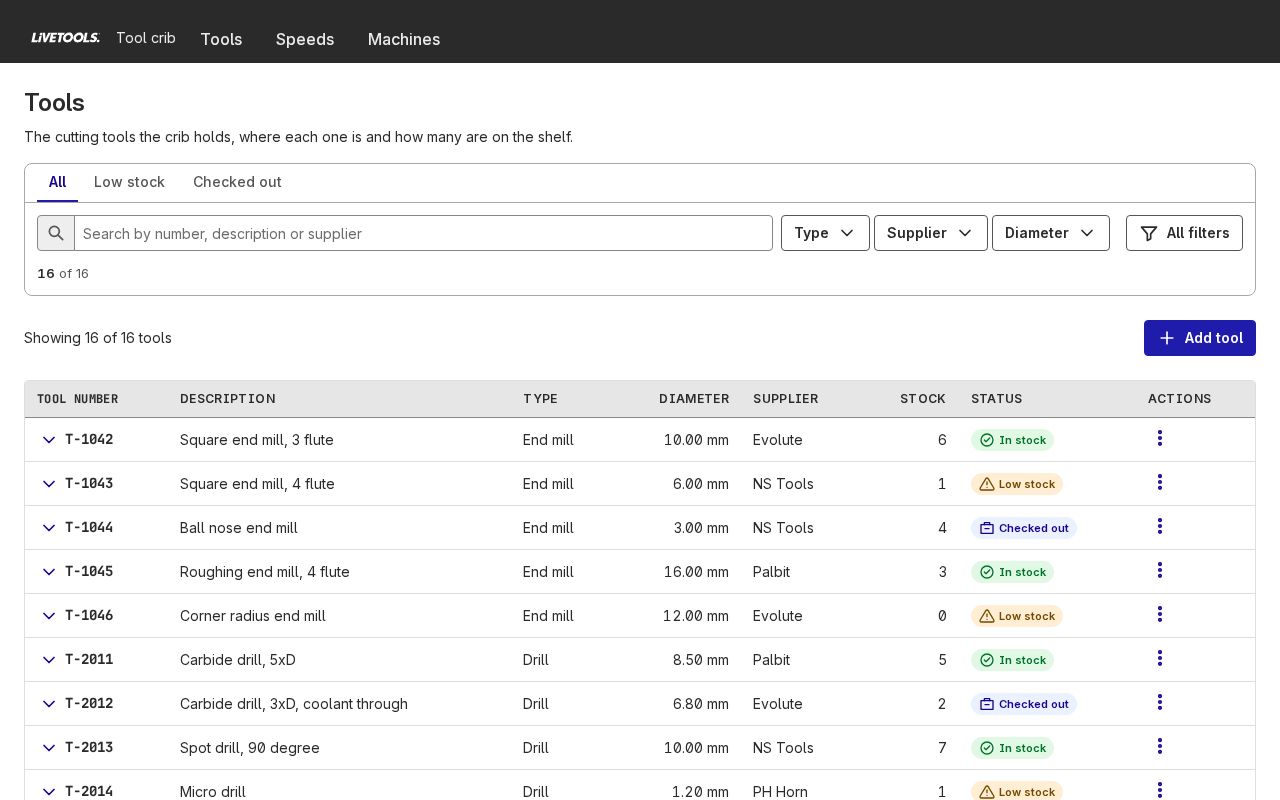This screenshot has height=800, width=1280.
Task: Open actions menu for T-1045
Action: (x=1159, y=571)
